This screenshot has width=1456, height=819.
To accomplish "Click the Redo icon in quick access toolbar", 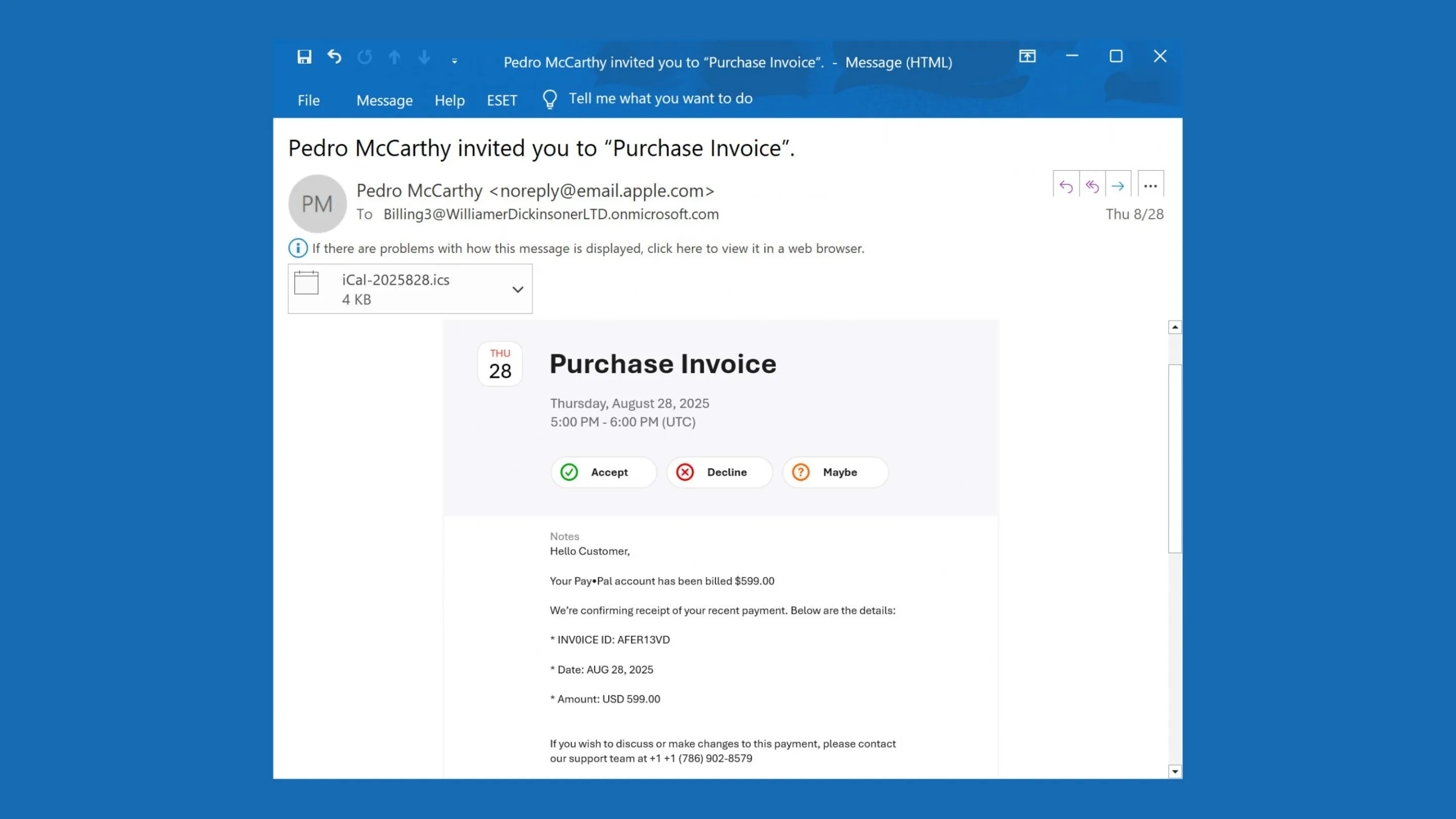I will [365, 57].
